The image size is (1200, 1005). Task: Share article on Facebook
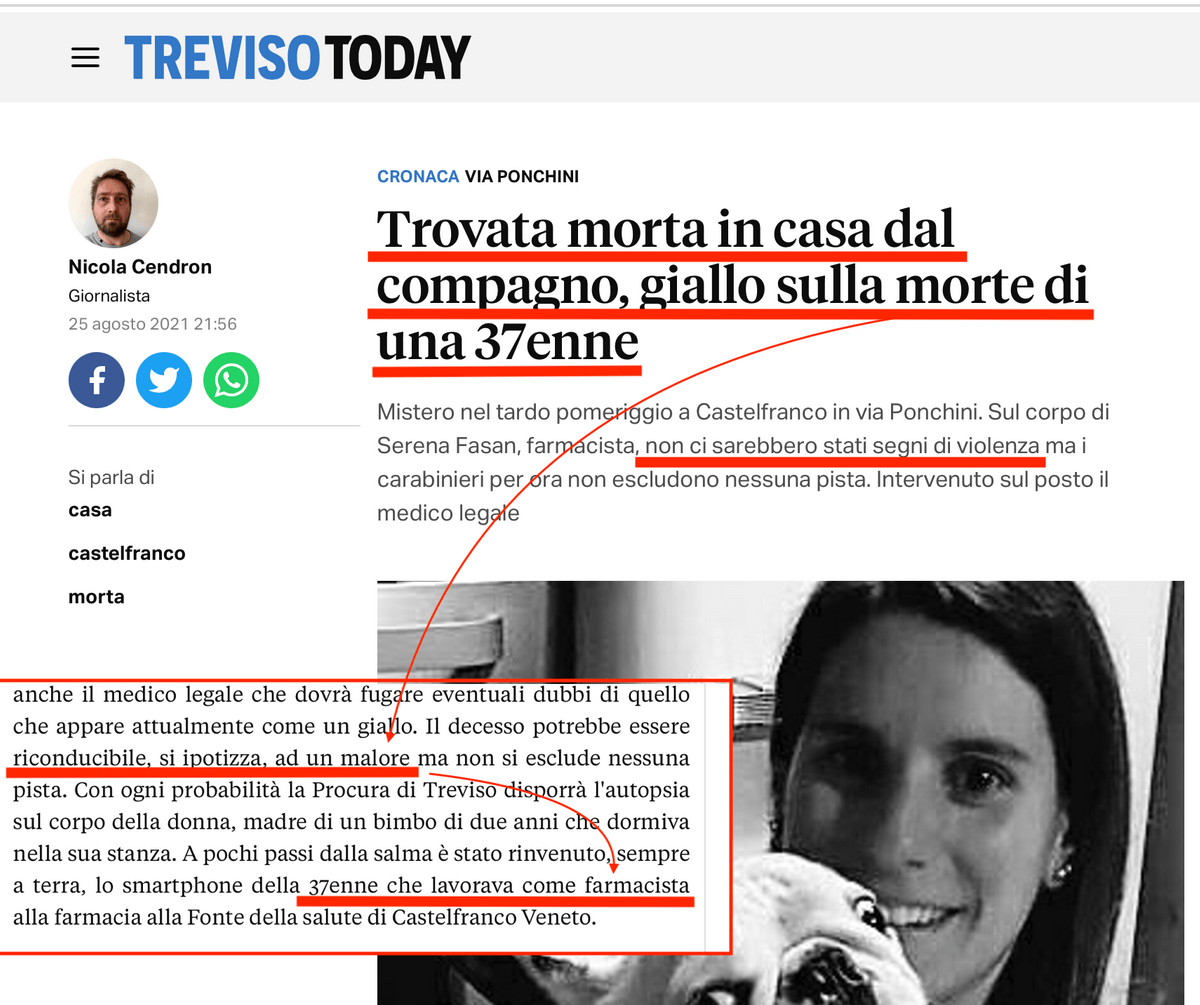(97, 380)
